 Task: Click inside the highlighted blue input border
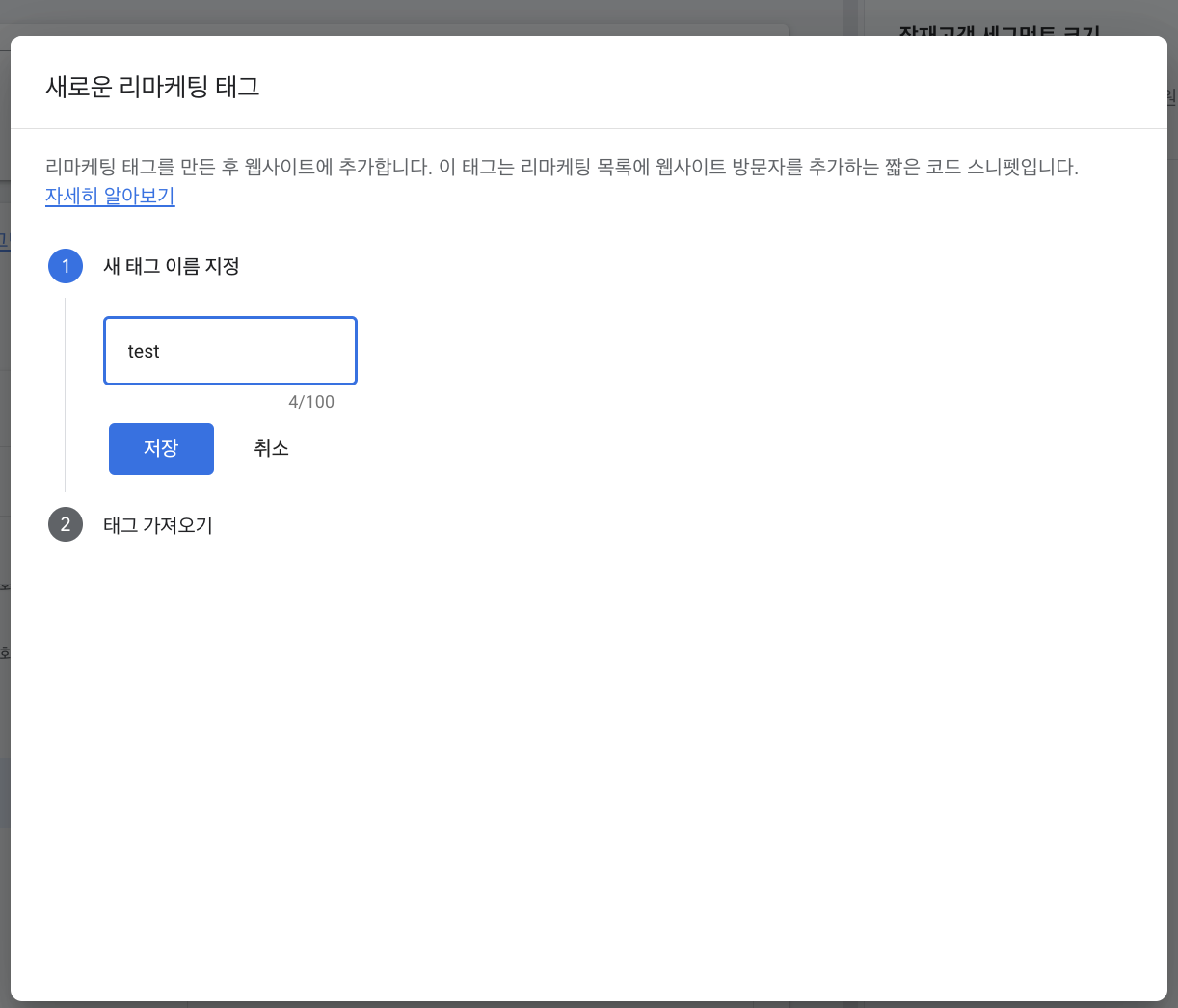(x=229, y=351)
